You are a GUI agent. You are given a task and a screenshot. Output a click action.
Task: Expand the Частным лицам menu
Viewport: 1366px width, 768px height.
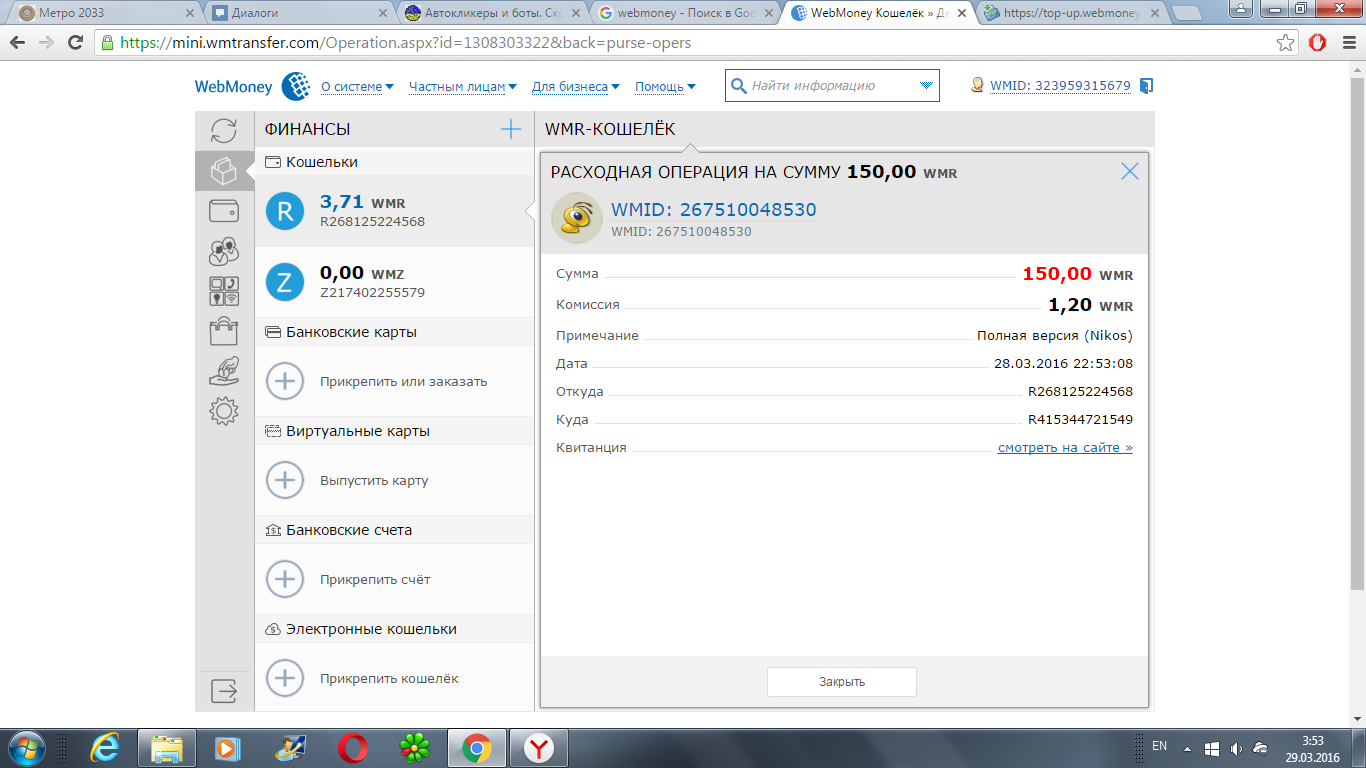point(462,87)
